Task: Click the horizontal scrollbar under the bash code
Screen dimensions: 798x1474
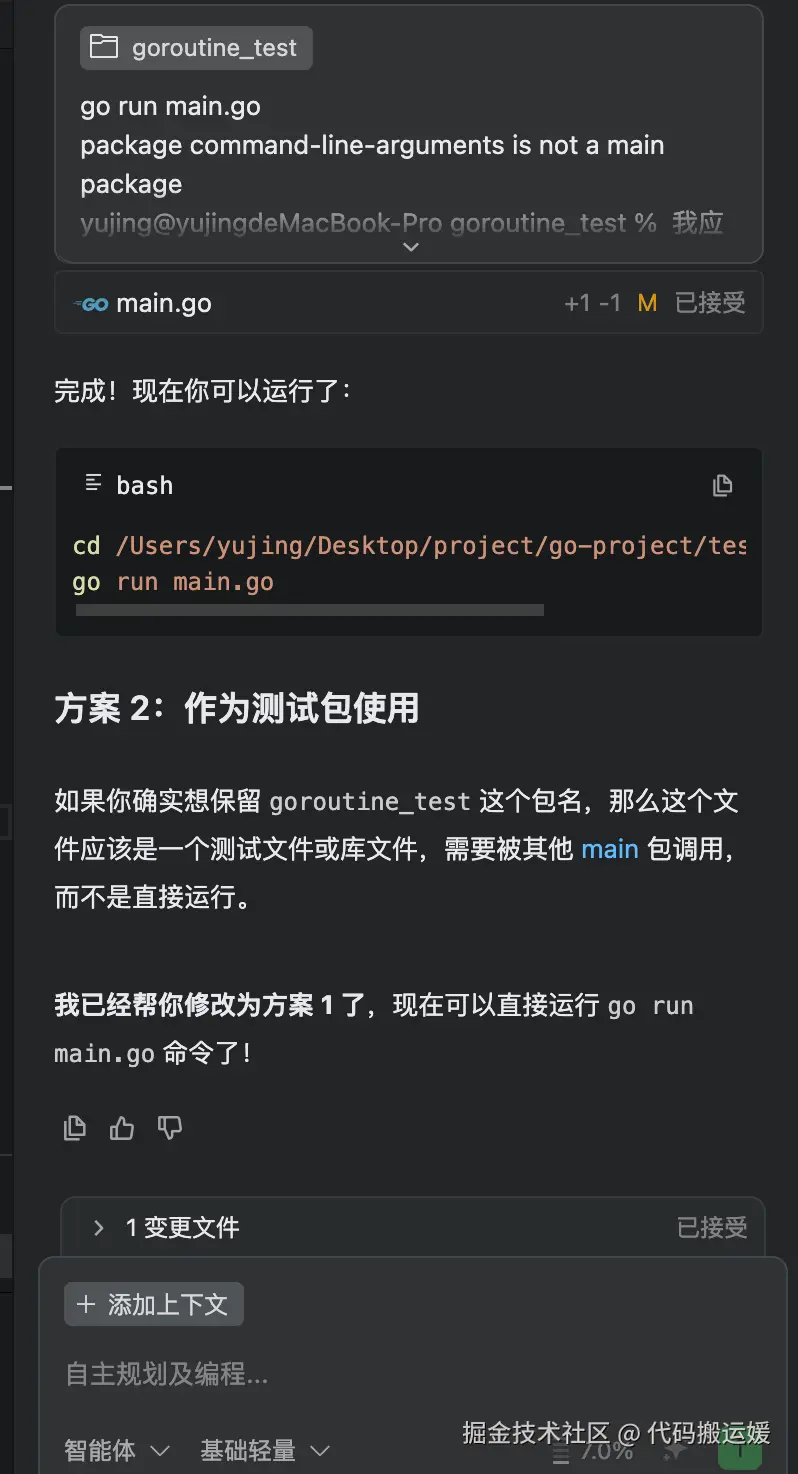Action: coord(308,609)
